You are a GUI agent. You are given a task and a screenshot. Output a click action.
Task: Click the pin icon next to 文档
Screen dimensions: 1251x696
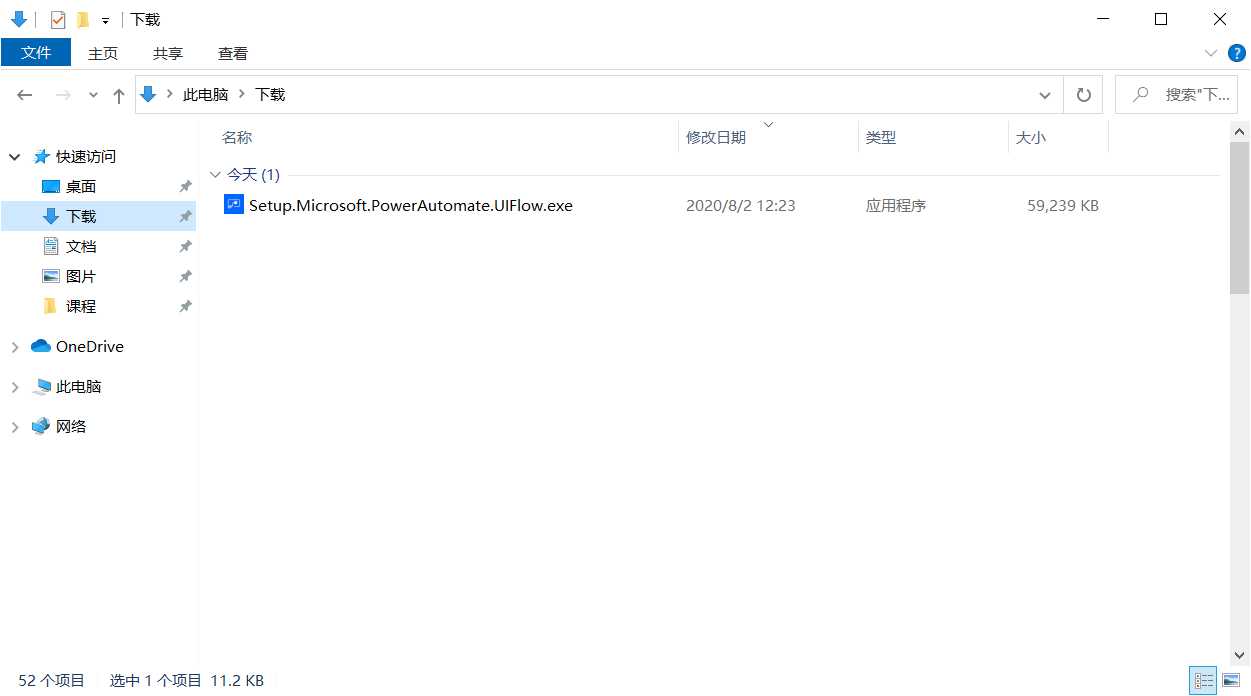[x=185, y=247]
